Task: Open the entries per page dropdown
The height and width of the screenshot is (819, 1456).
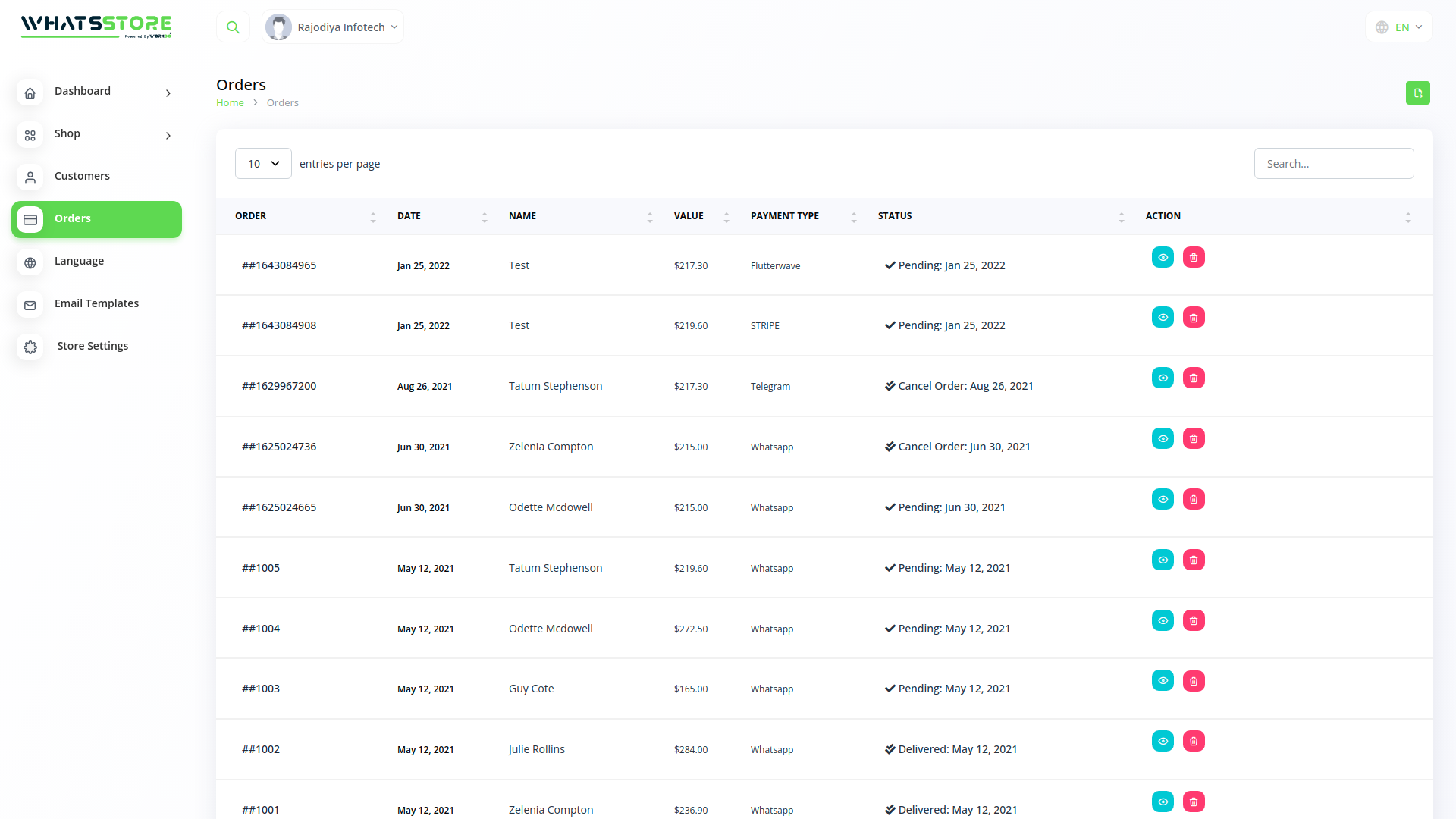Action: [263, 164]
